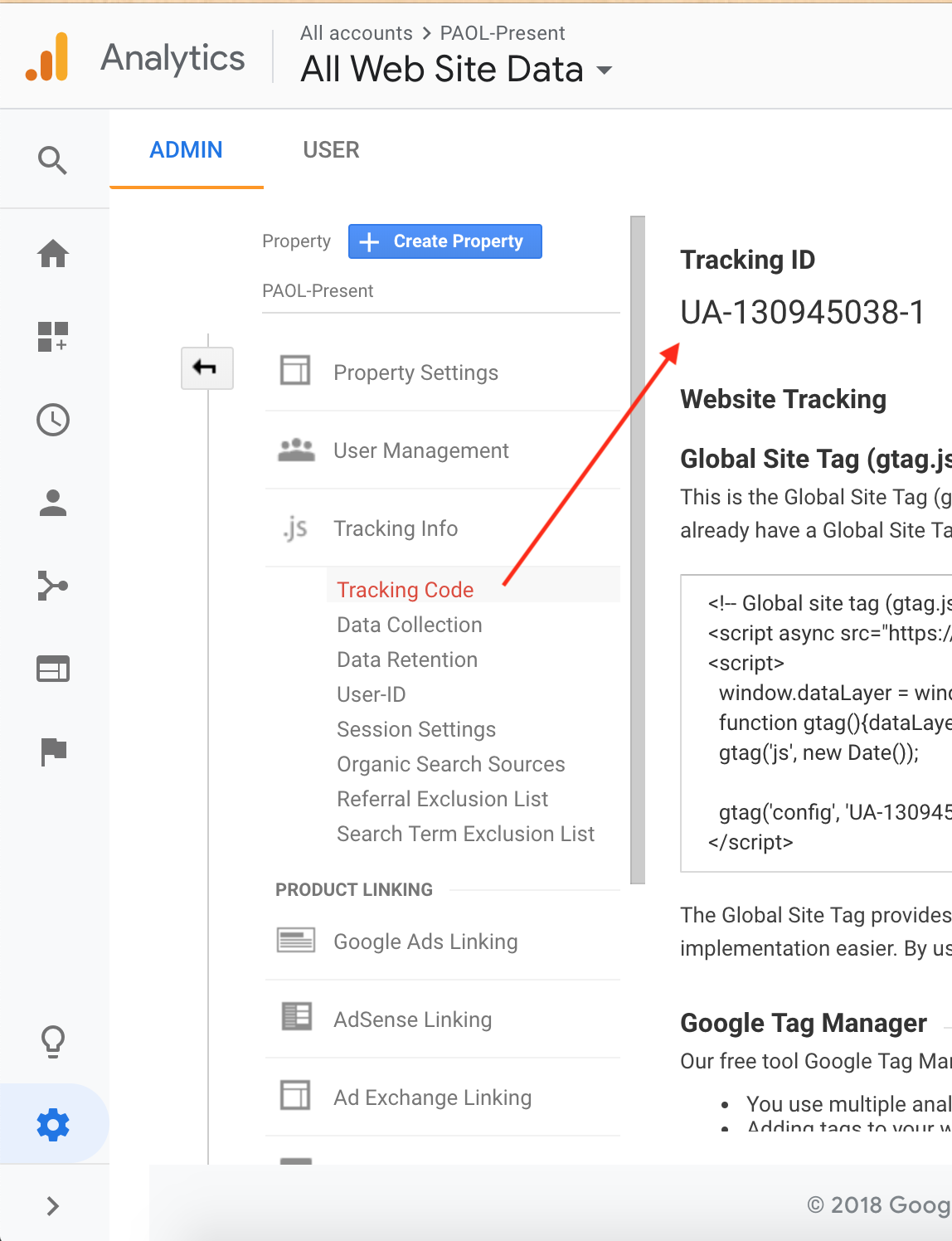Click the Analytics title text
The height and width of the screenshot is (1241, 952).
(172, 57)
